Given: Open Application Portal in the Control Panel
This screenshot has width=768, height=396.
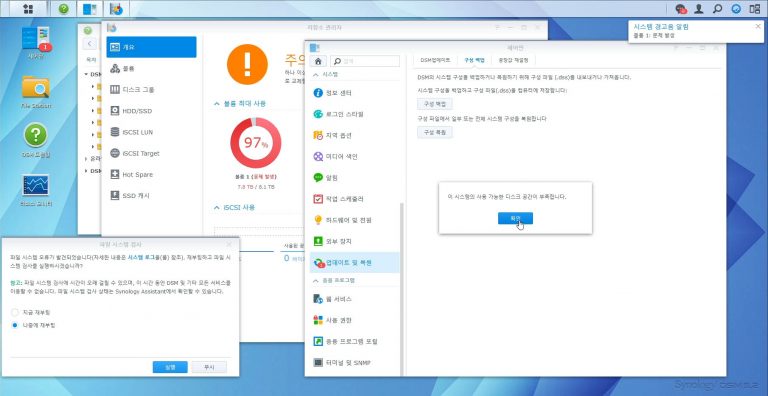Looking at the screenshot, I should 355,341.
